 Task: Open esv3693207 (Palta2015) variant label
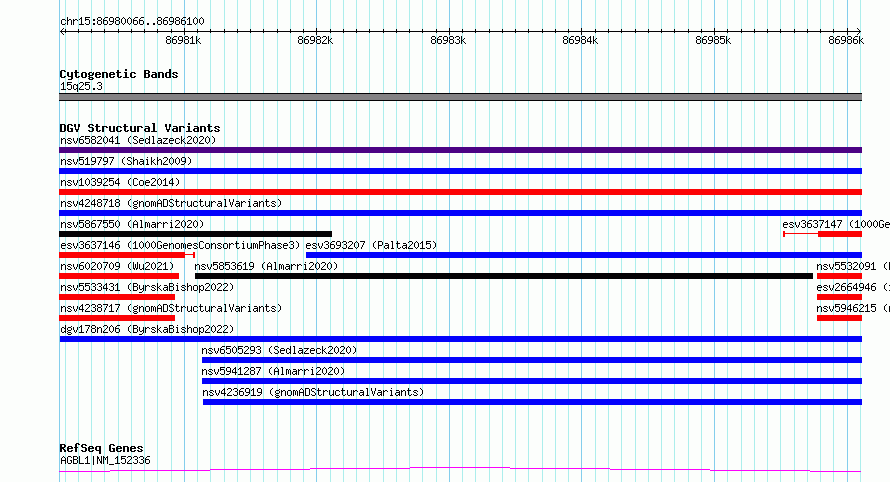(371, 245)
